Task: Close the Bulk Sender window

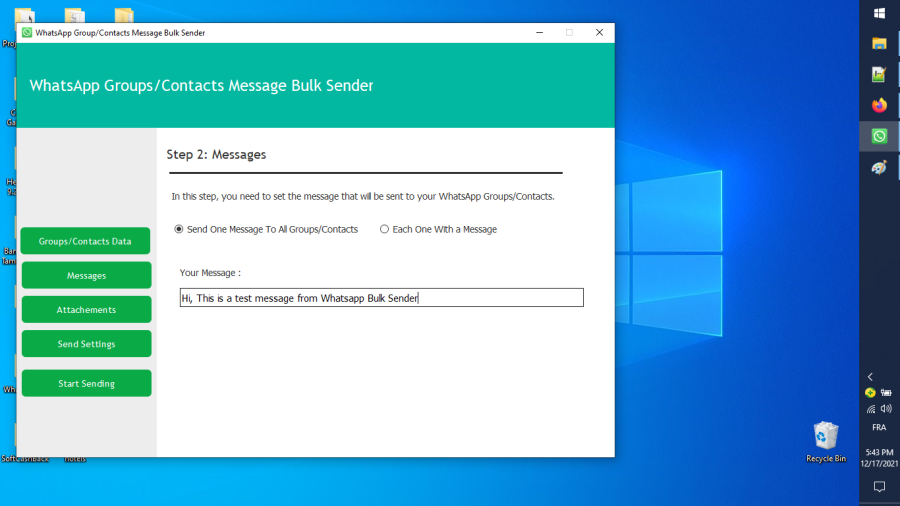Action: pos(599,33)
